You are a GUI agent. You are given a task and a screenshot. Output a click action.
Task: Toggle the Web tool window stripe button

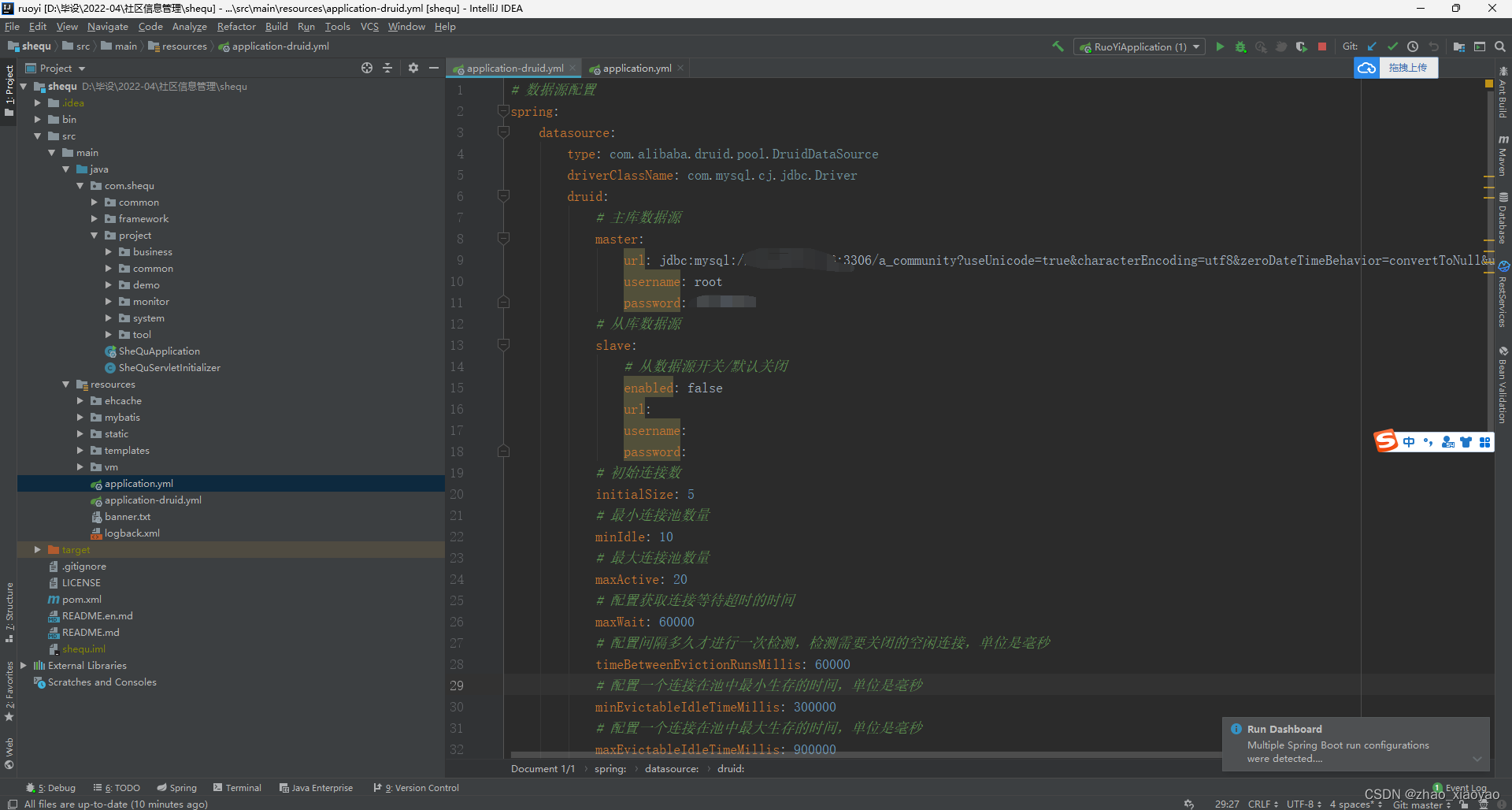click(x=9, y=753)
